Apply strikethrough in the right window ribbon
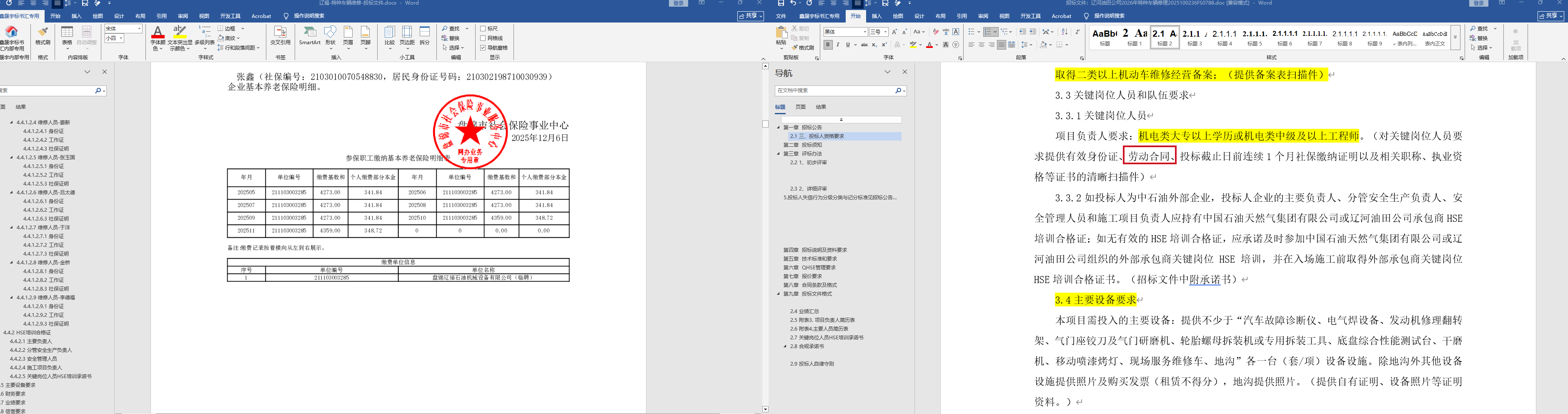 pyautogui.click(x=864, y=45)
